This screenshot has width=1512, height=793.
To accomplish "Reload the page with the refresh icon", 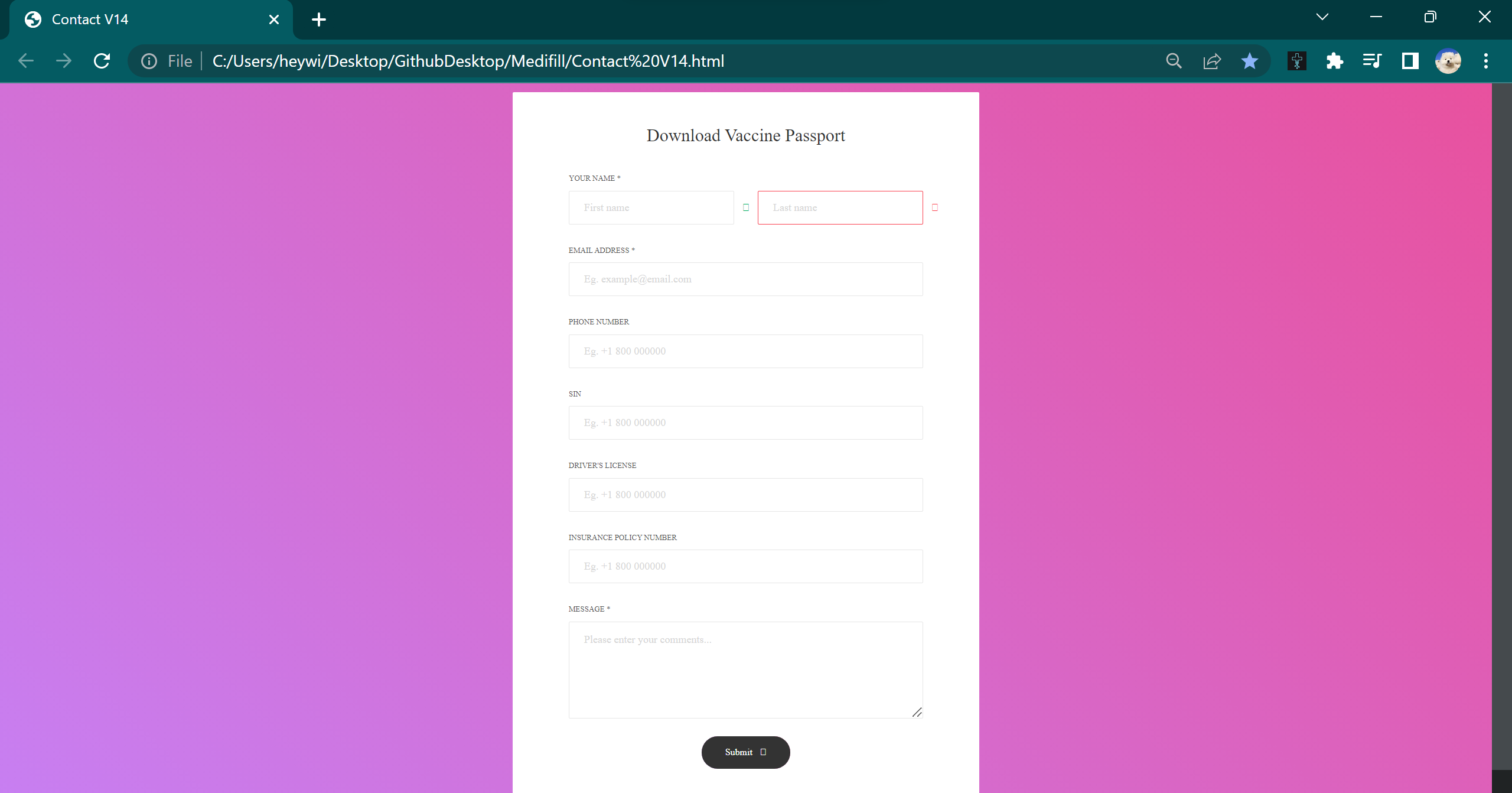I will [102, 61].
